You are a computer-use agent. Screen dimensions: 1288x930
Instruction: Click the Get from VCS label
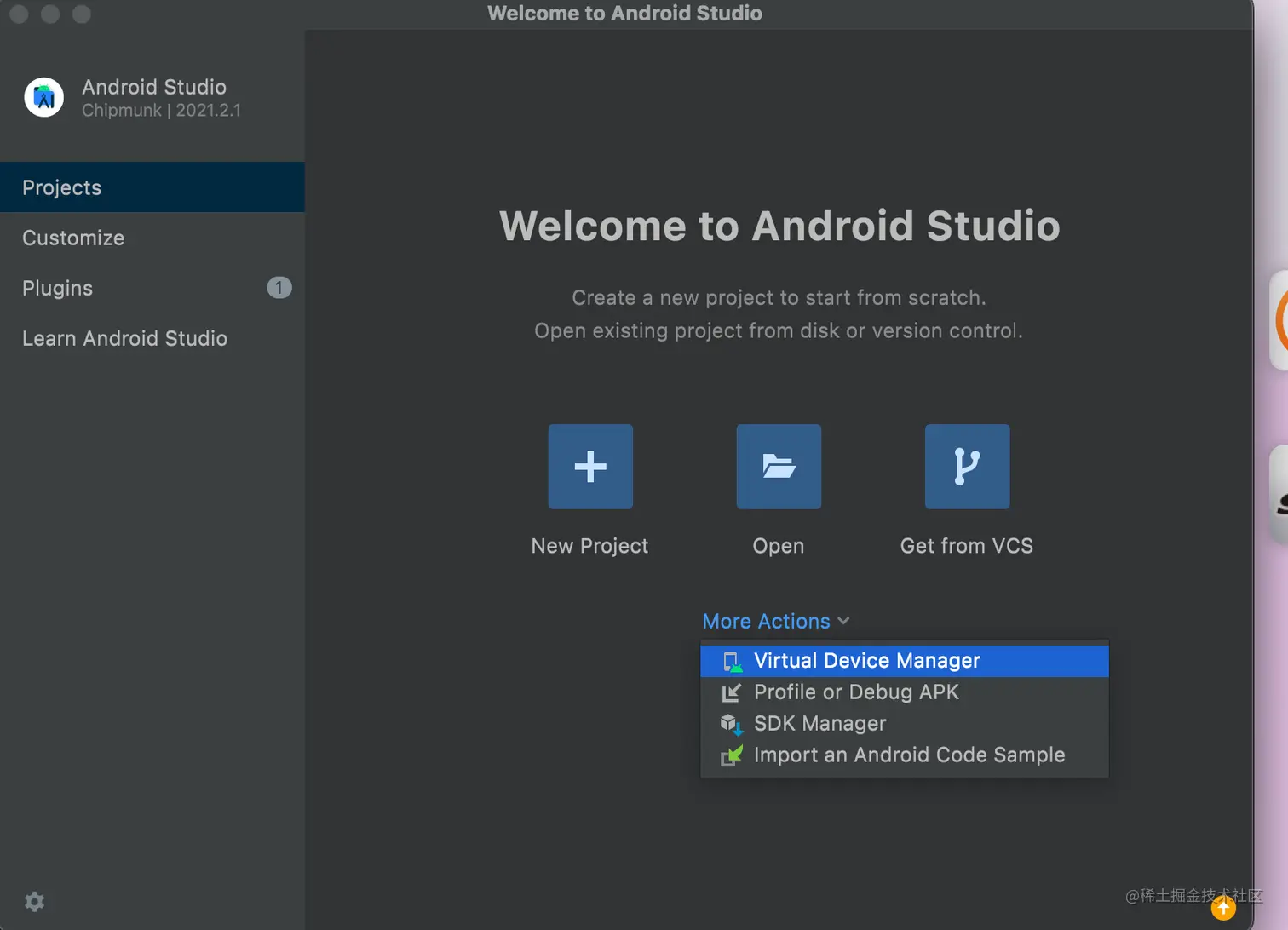[x=967, y=546]
